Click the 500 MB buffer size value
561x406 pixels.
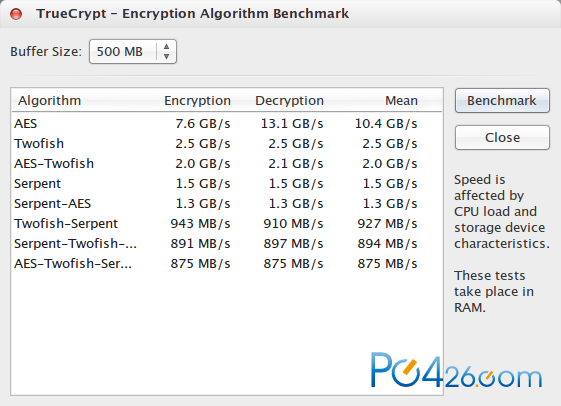(119, 52)
